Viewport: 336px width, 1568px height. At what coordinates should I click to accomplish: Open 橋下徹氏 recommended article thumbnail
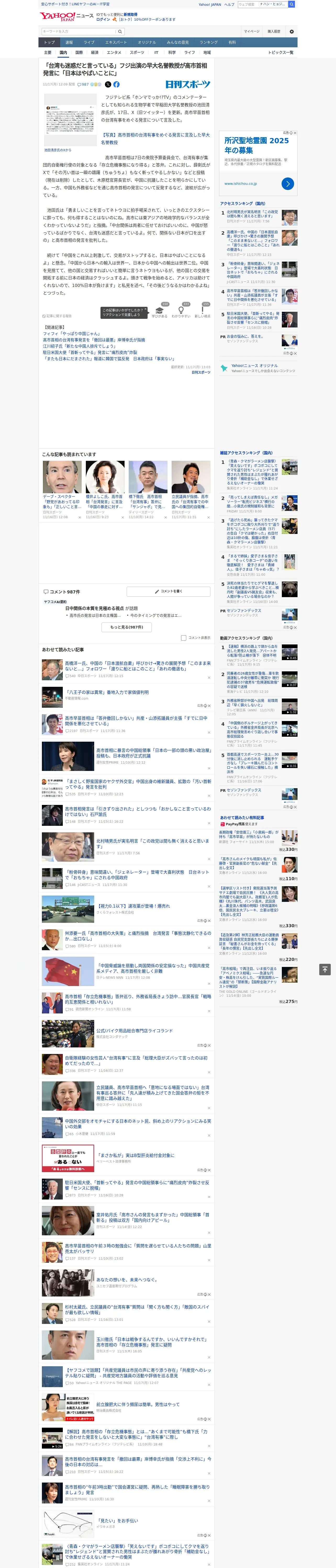point(148,477)
